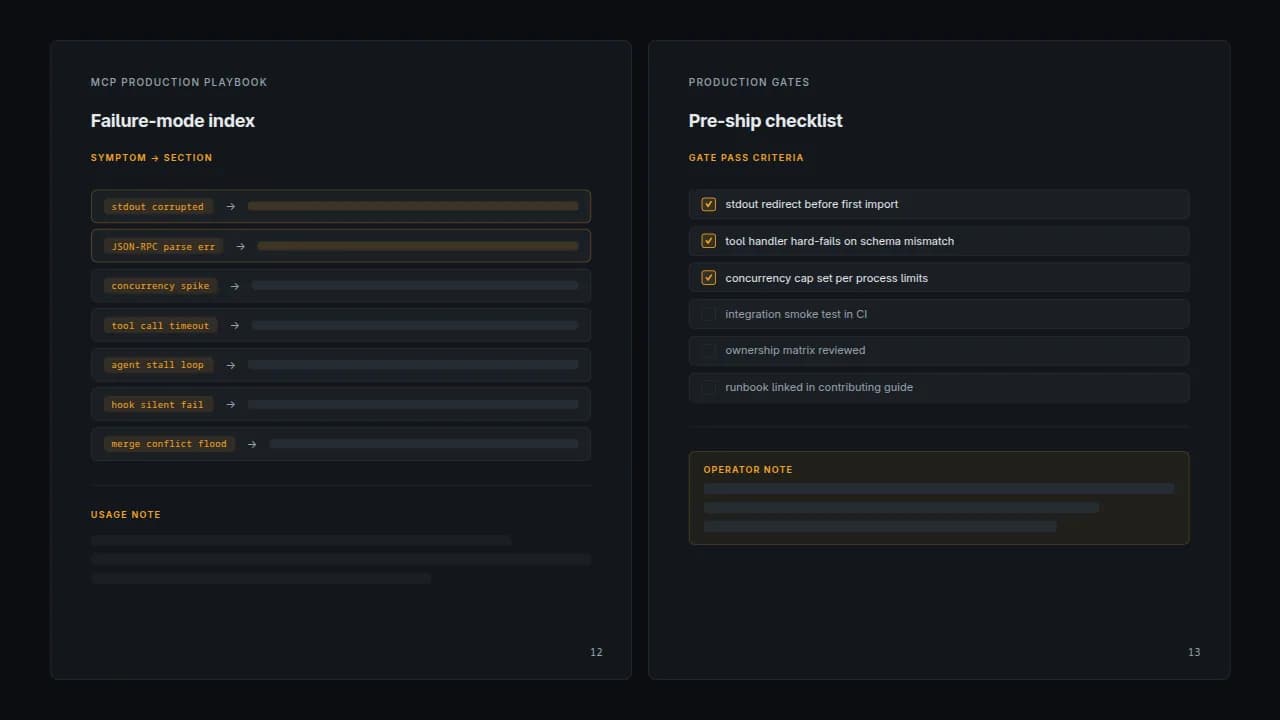Click 'integration smoke test in CI' text
Image resolution: width=1280 pixels, height=720 pixels.
click(x=796, y=314)
